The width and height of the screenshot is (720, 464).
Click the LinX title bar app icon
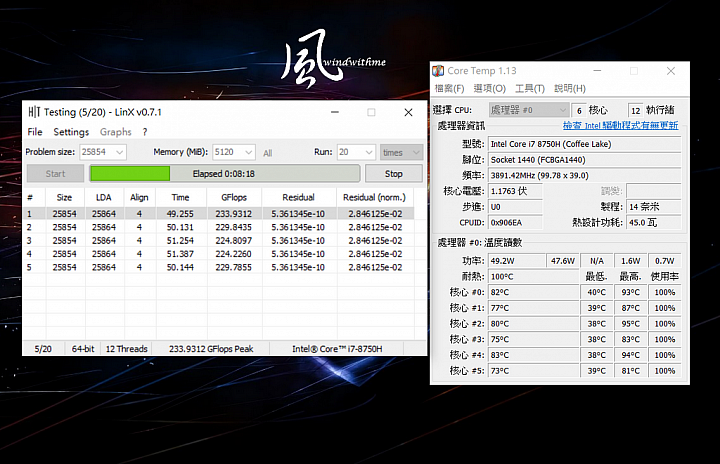[34, 112]
